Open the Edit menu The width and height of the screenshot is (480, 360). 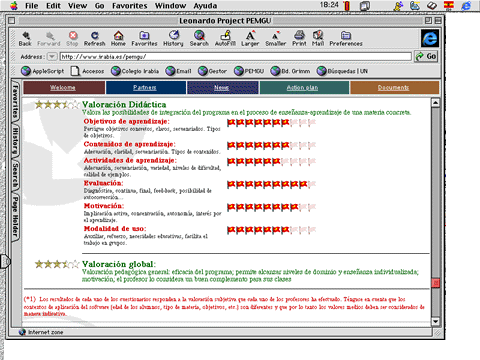(53, 6)
